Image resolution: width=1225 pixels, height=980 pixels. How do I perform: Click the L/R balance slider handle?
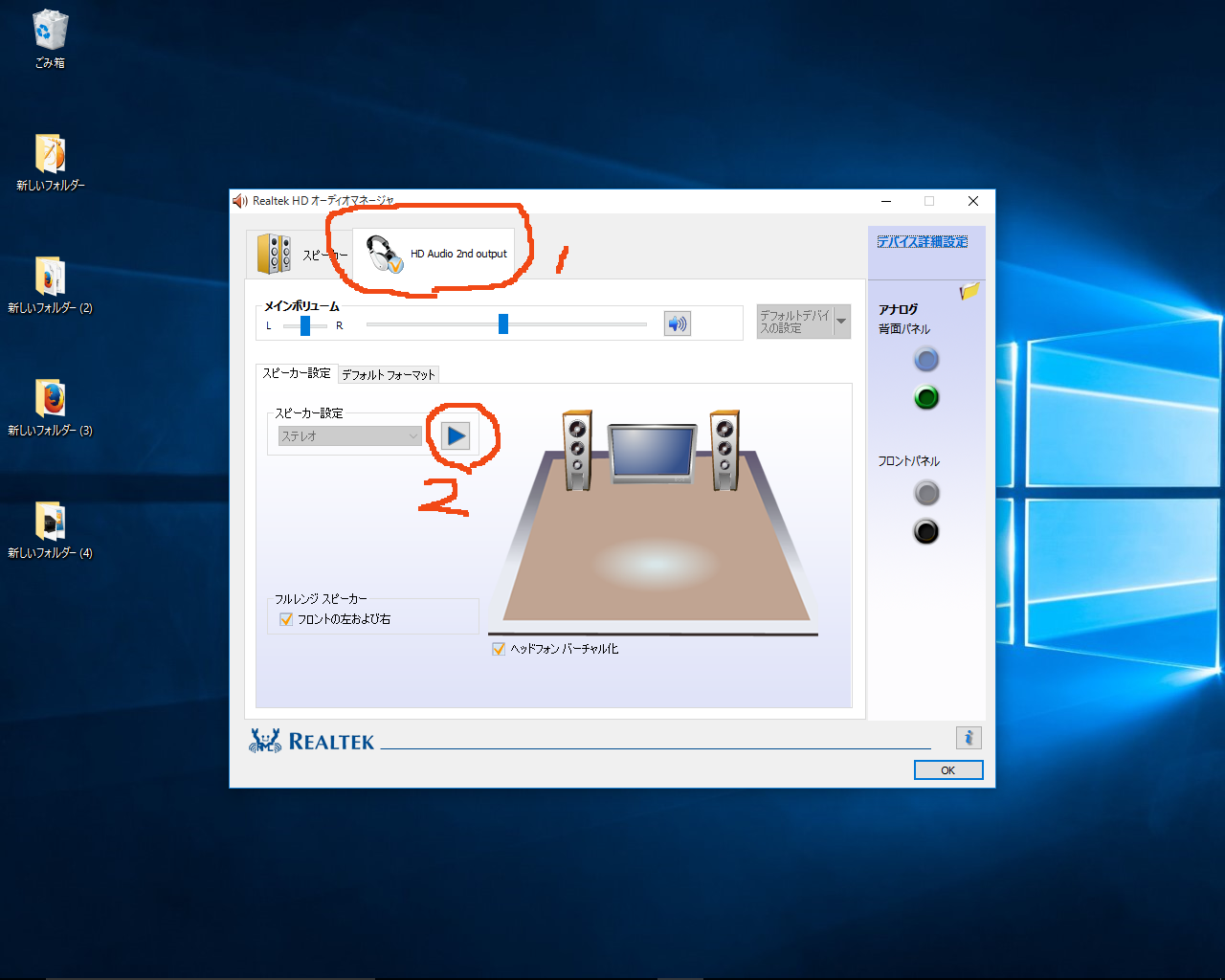click(x=305, y=325)
